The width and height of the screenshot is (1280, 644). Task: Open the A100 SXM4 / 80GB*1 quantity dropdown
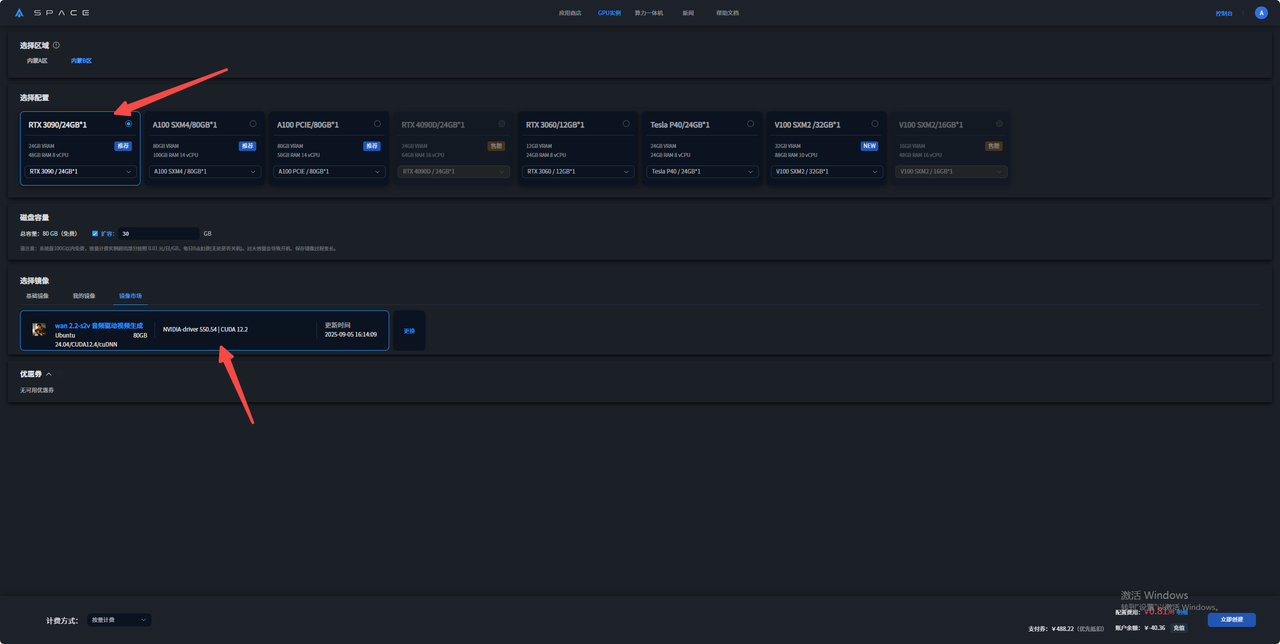pyautogui.click(x=204, y=172)
